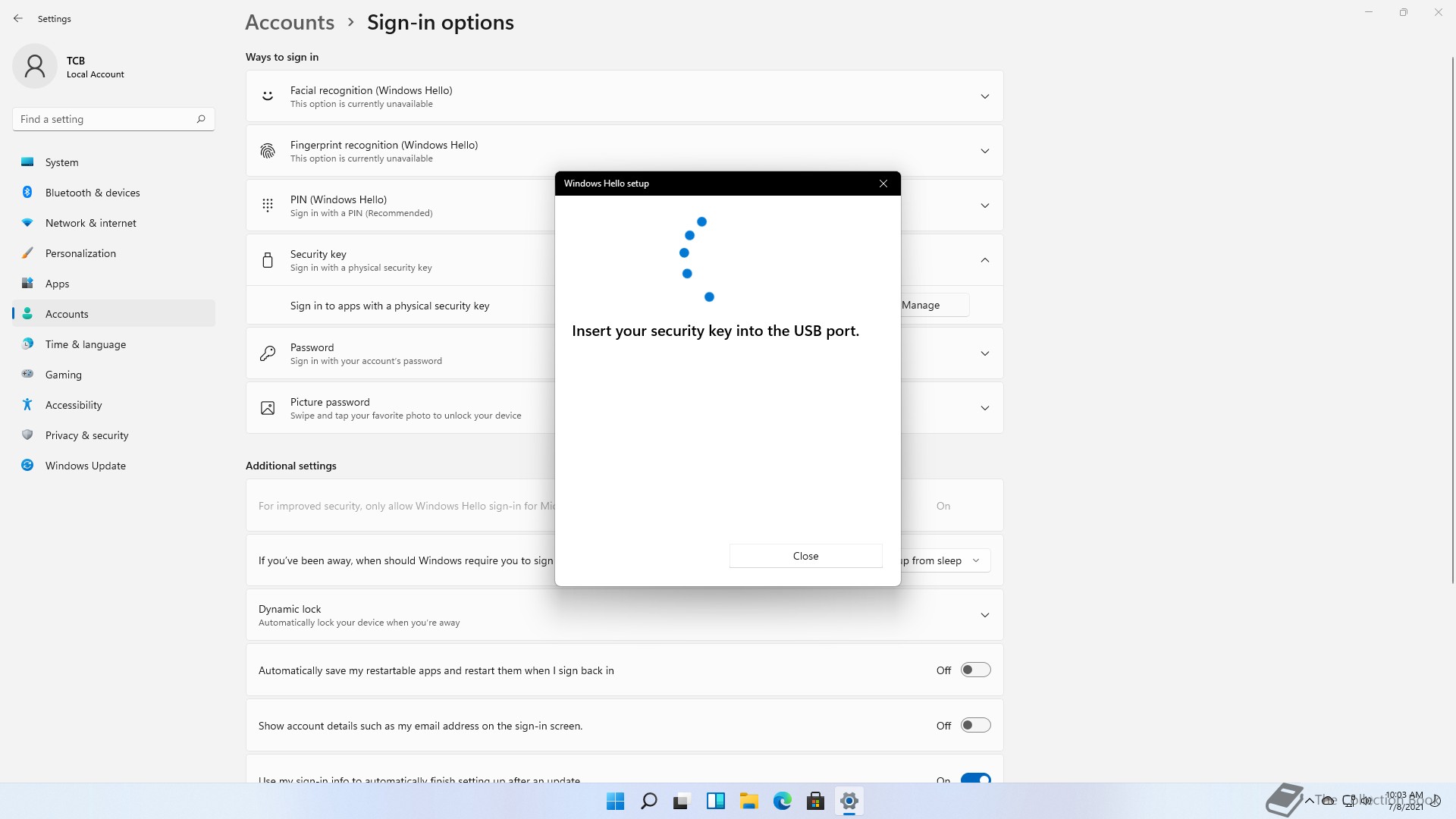Open Microsoft Edge from taskbar
Viewport: 1456px width, 819px height.
tap(782, 801)
